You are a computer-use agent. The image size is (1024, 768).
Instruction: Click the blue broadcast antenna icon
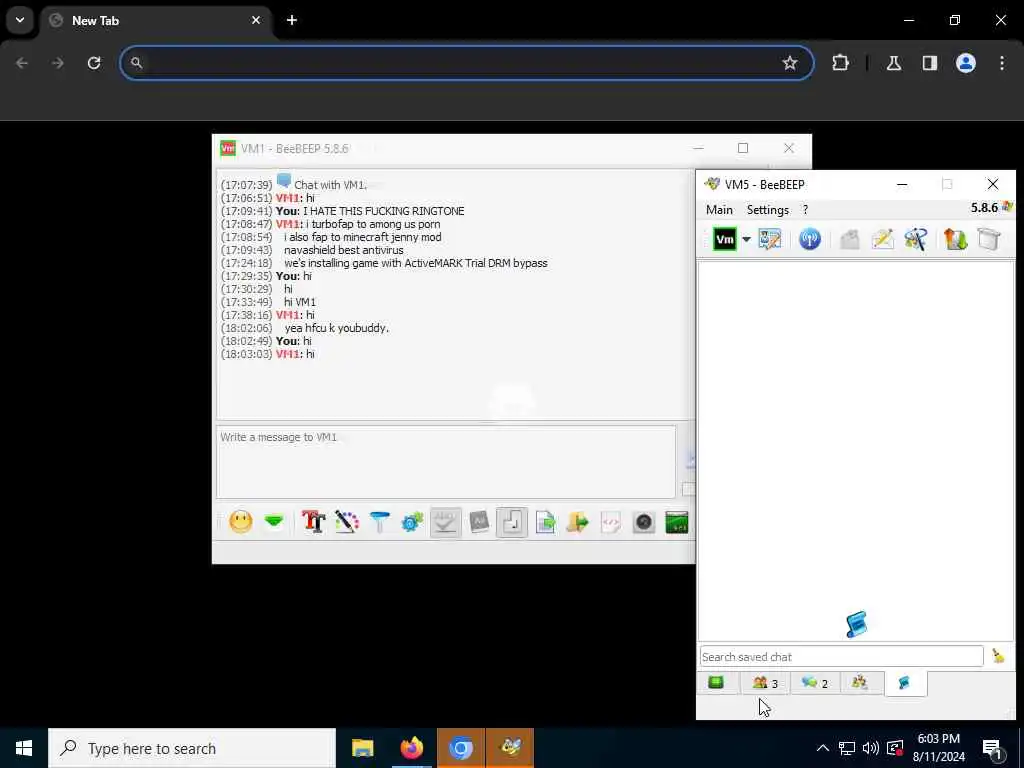pyautogui.click(x=810, y=239)
